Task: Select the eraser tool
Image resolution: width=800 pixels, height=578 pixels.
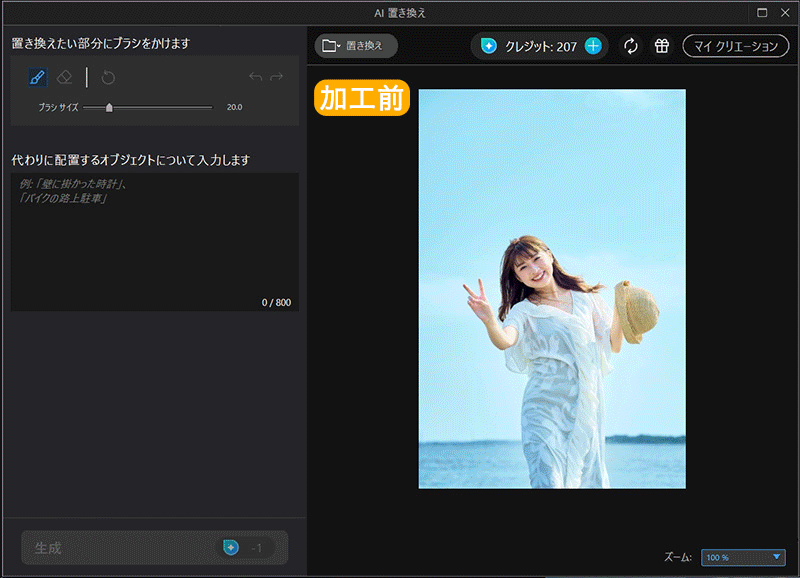Action: [64, 77]
